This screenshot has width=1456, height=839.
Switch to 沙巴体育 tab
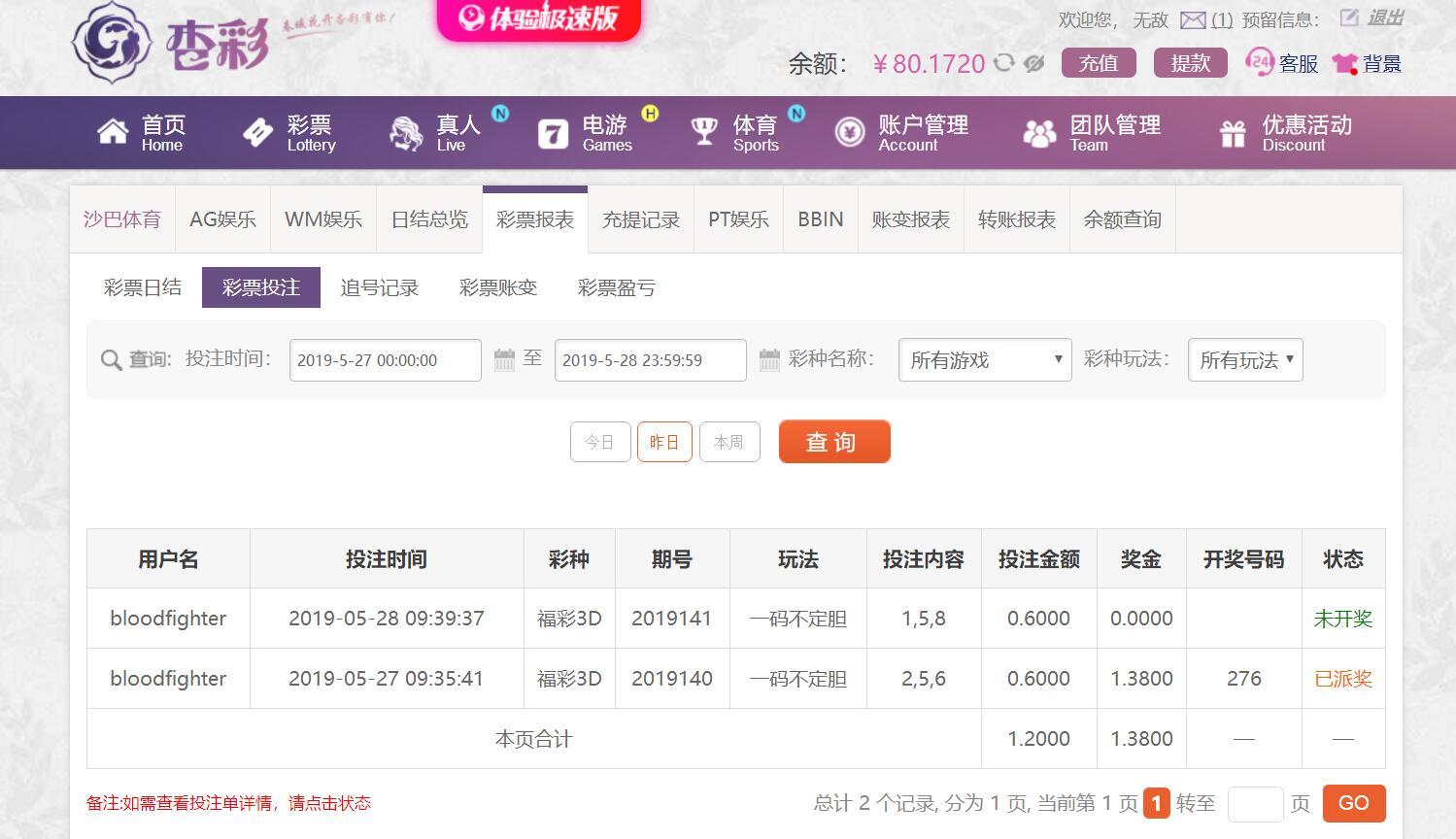[122, 219]
